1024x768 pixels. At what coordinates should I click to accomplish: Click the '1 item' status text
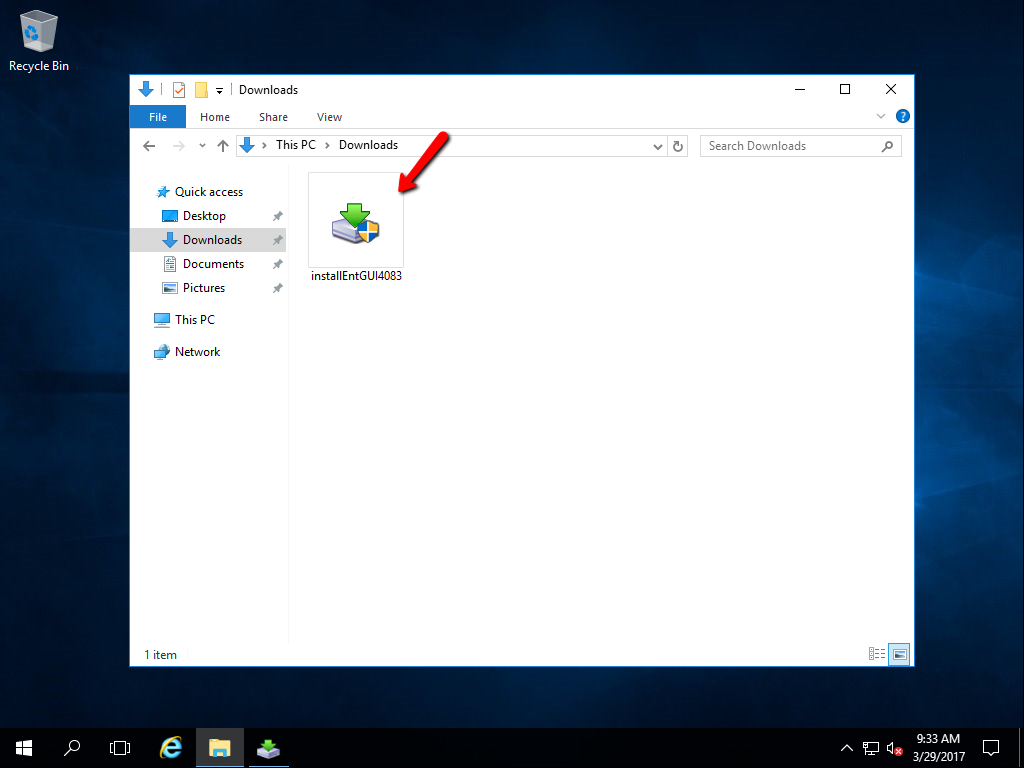161,654
